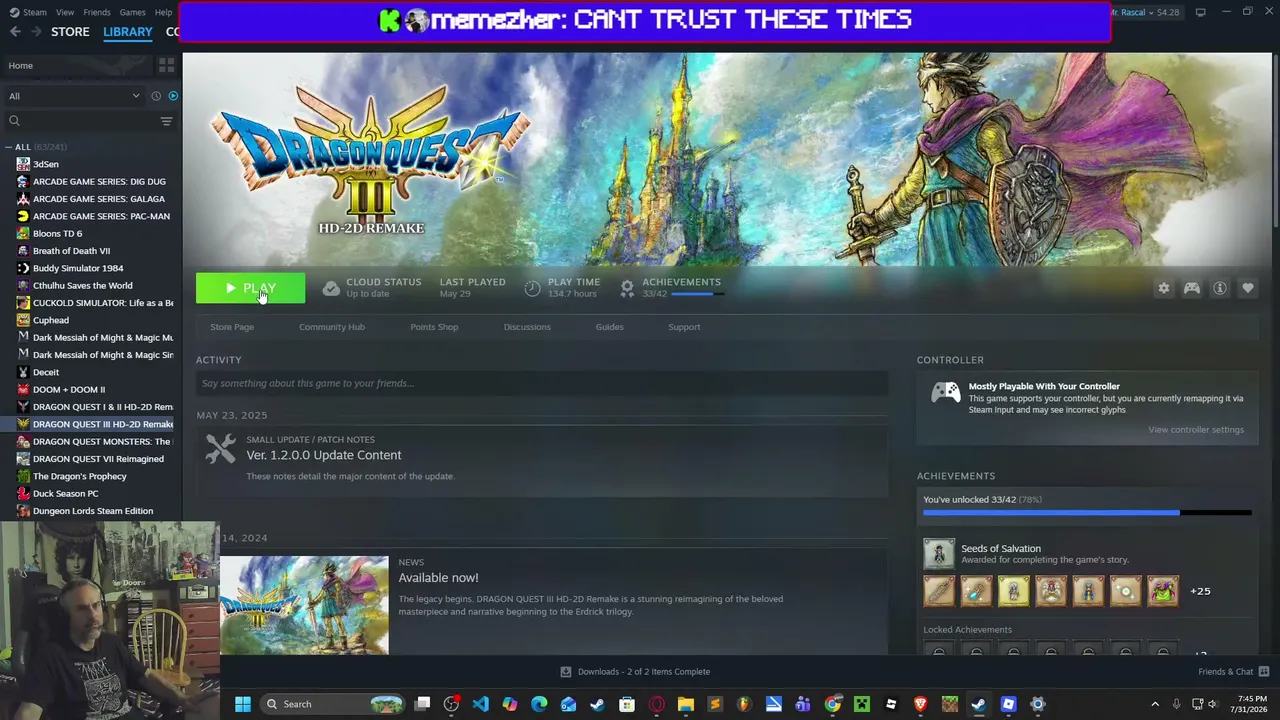
Task: Open the Achievements stat in the play bar
Action: pyautogui.click(x=670, y=288)
